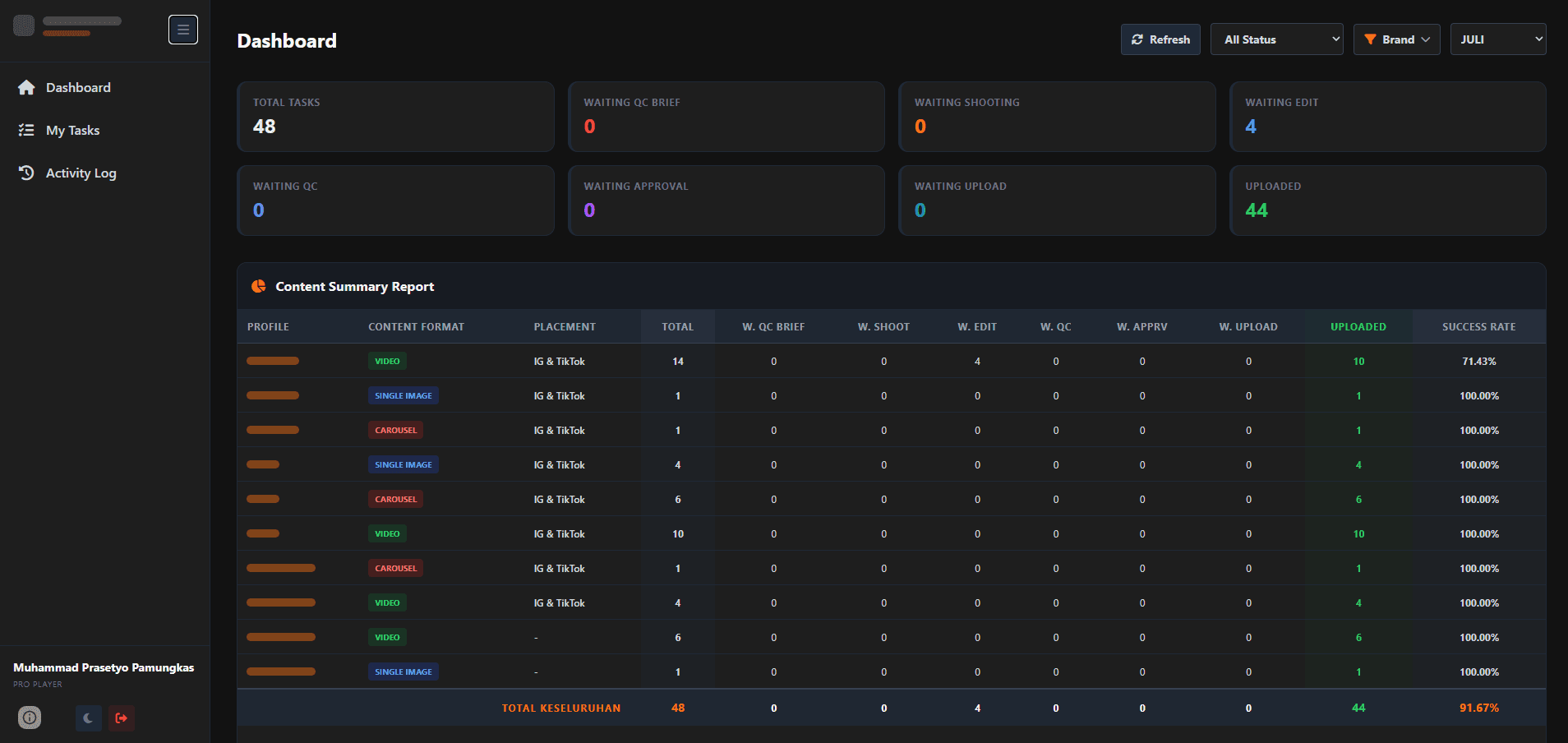This screenshot has height=743, width=1568.
Task: Click the My Tasks checklist icon
Action: 26,130
